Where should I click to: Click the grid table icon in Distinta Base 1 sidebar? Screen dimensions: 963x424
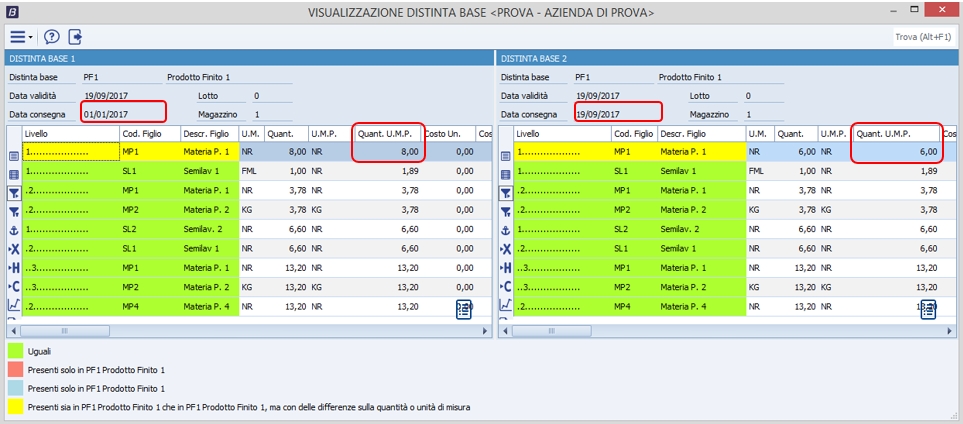click(14, 175)
